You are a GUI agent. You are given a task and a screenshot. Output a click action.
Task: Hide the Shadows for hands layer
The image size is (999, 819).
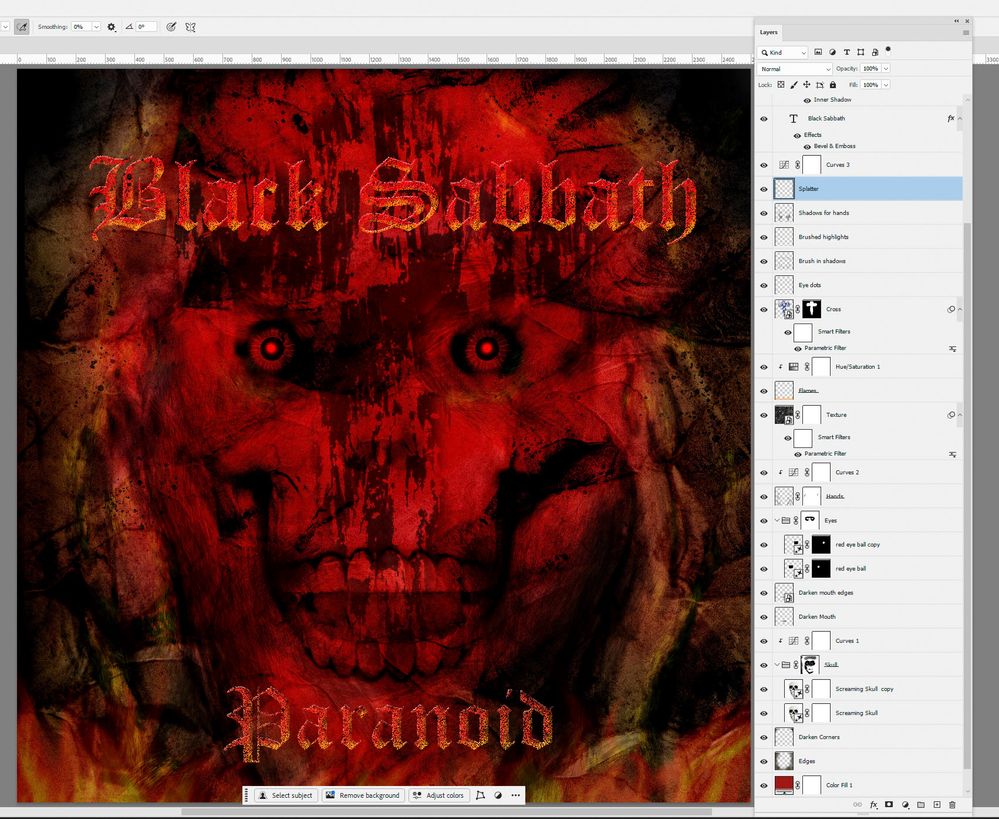[764, 214]
